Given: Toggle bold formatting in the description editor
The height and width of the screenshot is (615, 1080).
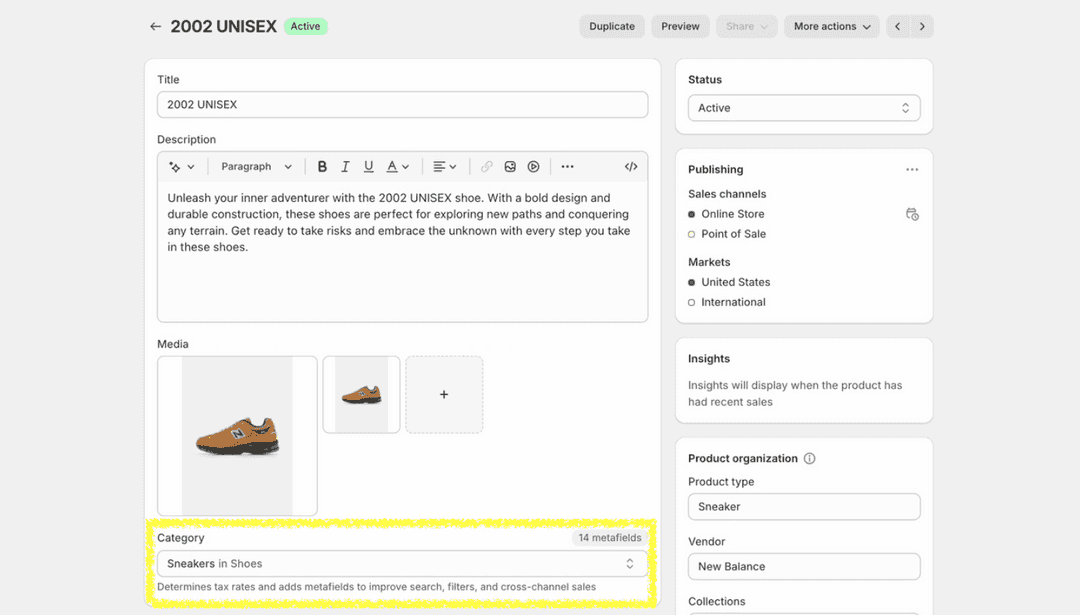Looking at the screenshot, I should pos(322,166).
